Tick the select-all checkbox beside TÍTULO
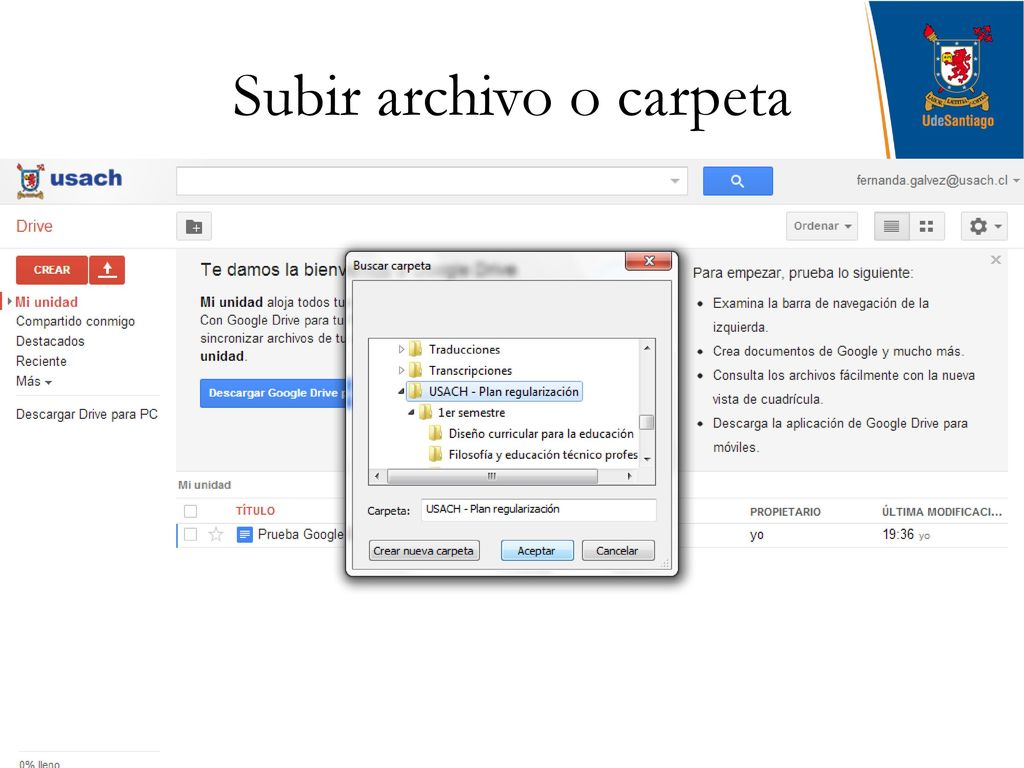This screenshot has width=1024, height=768. (x=191, y=511)
